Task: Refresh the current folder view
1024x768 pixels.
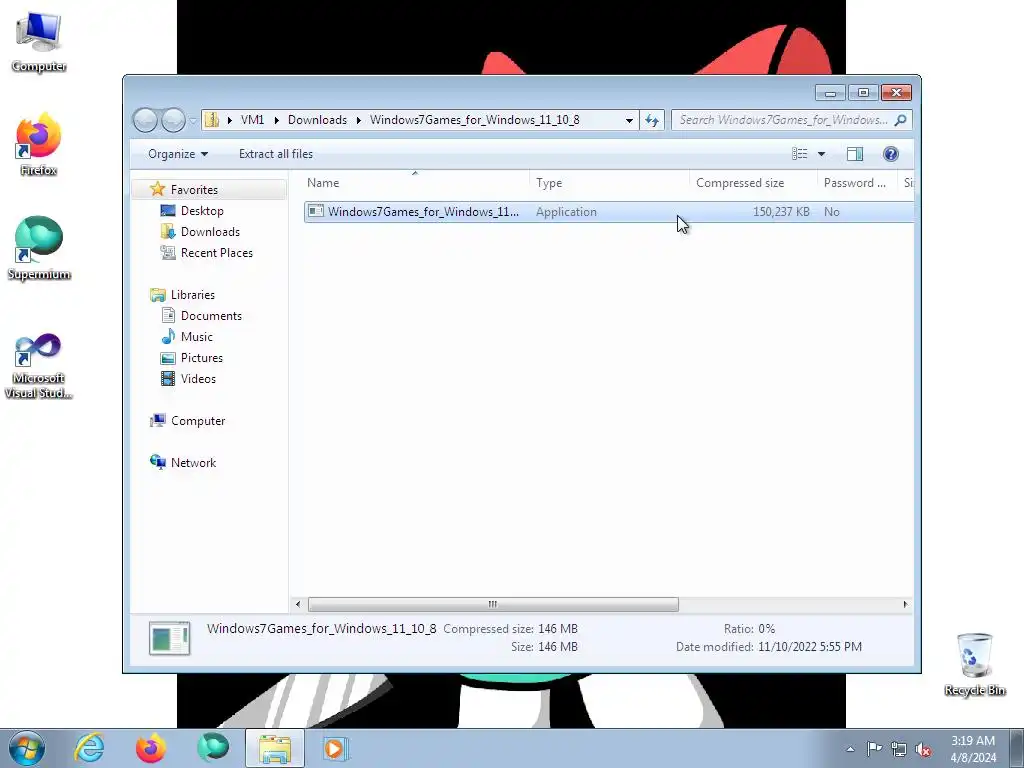Action: pos(652,120)
